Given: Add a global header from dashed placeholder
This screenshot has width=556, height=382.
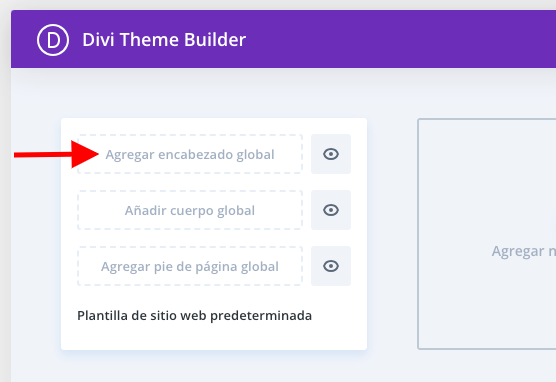Looking at the screenshot, I should point(190,154).
